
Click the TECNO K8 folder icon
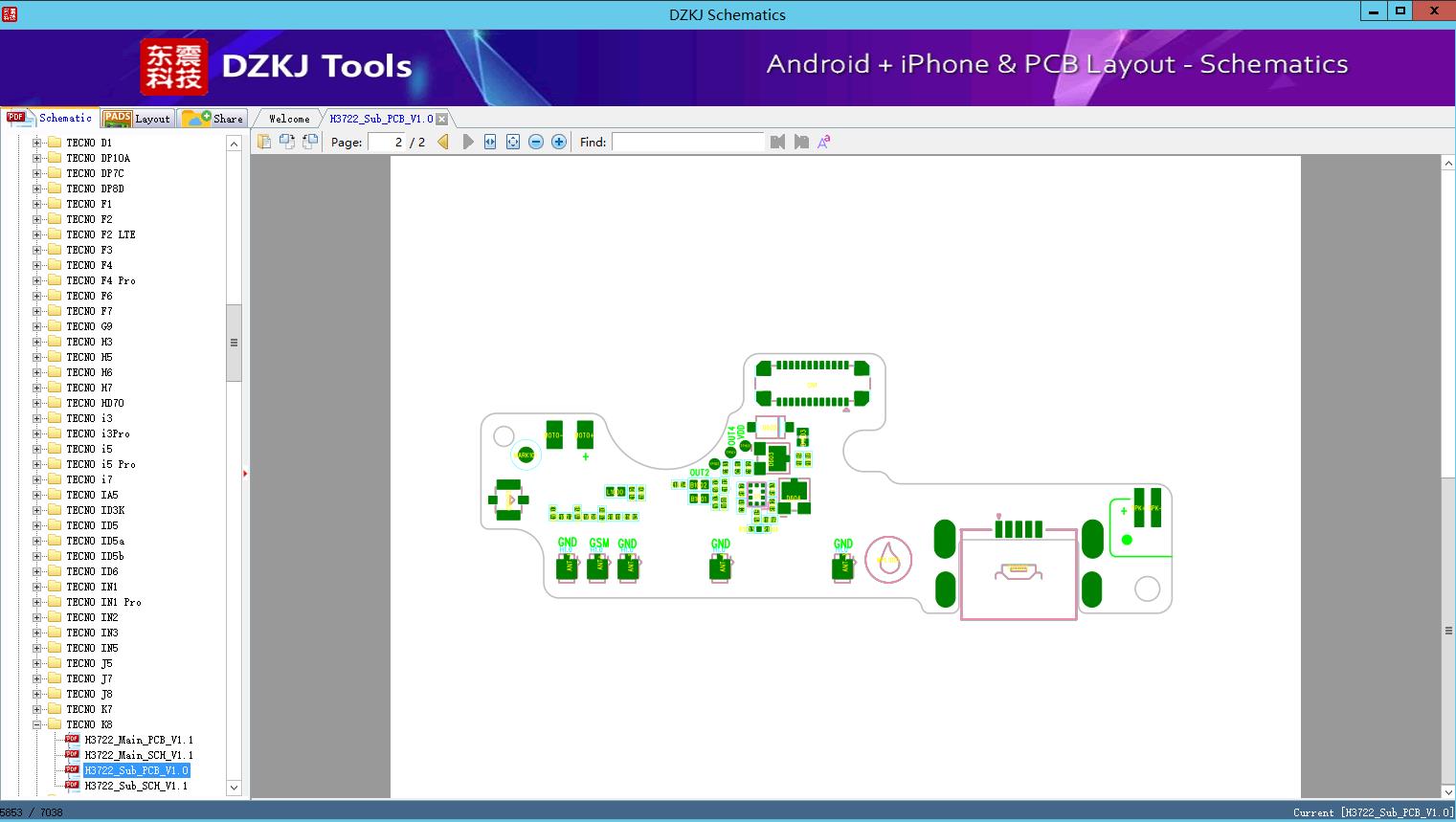point(55,724)
